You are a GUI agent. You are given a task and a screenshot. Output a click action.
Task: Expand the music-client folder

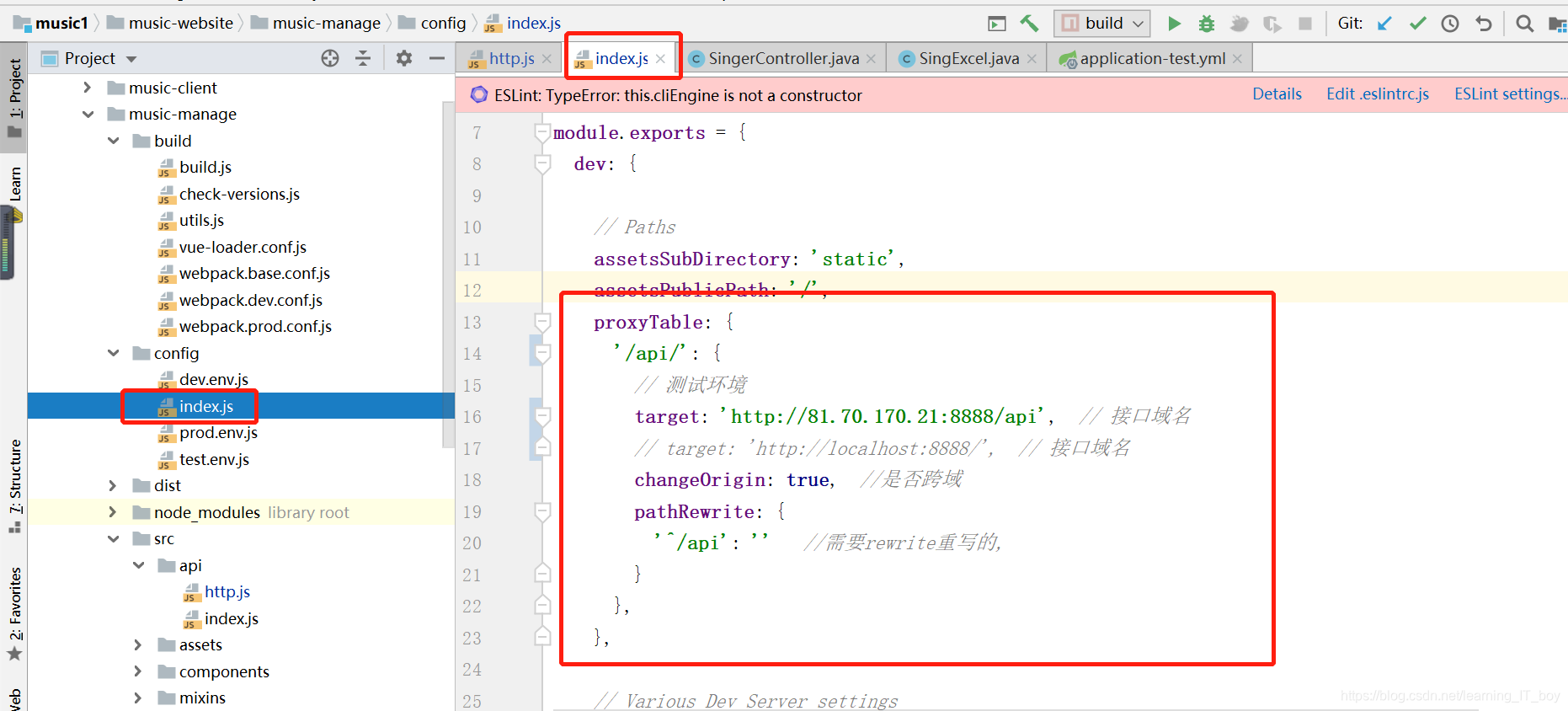point(87,88)
